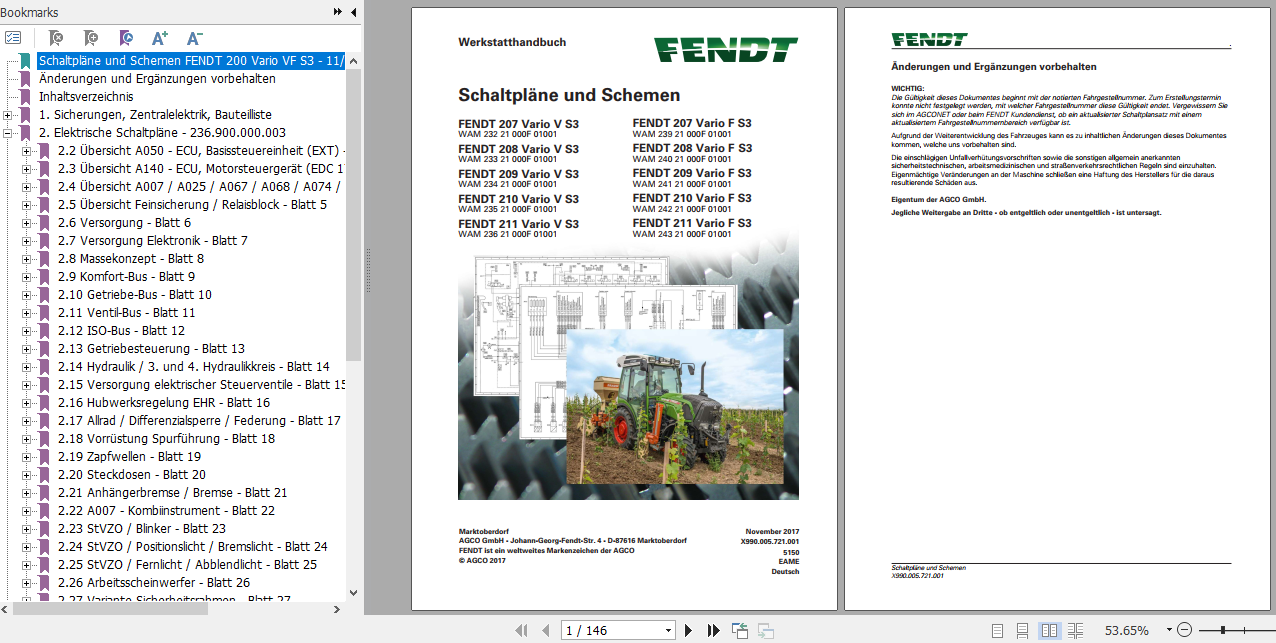The height and width of the screenshot is (643, 1276).
Task: Open the Inhaltsverzeichnis bookmark
Action: point(86,97)
